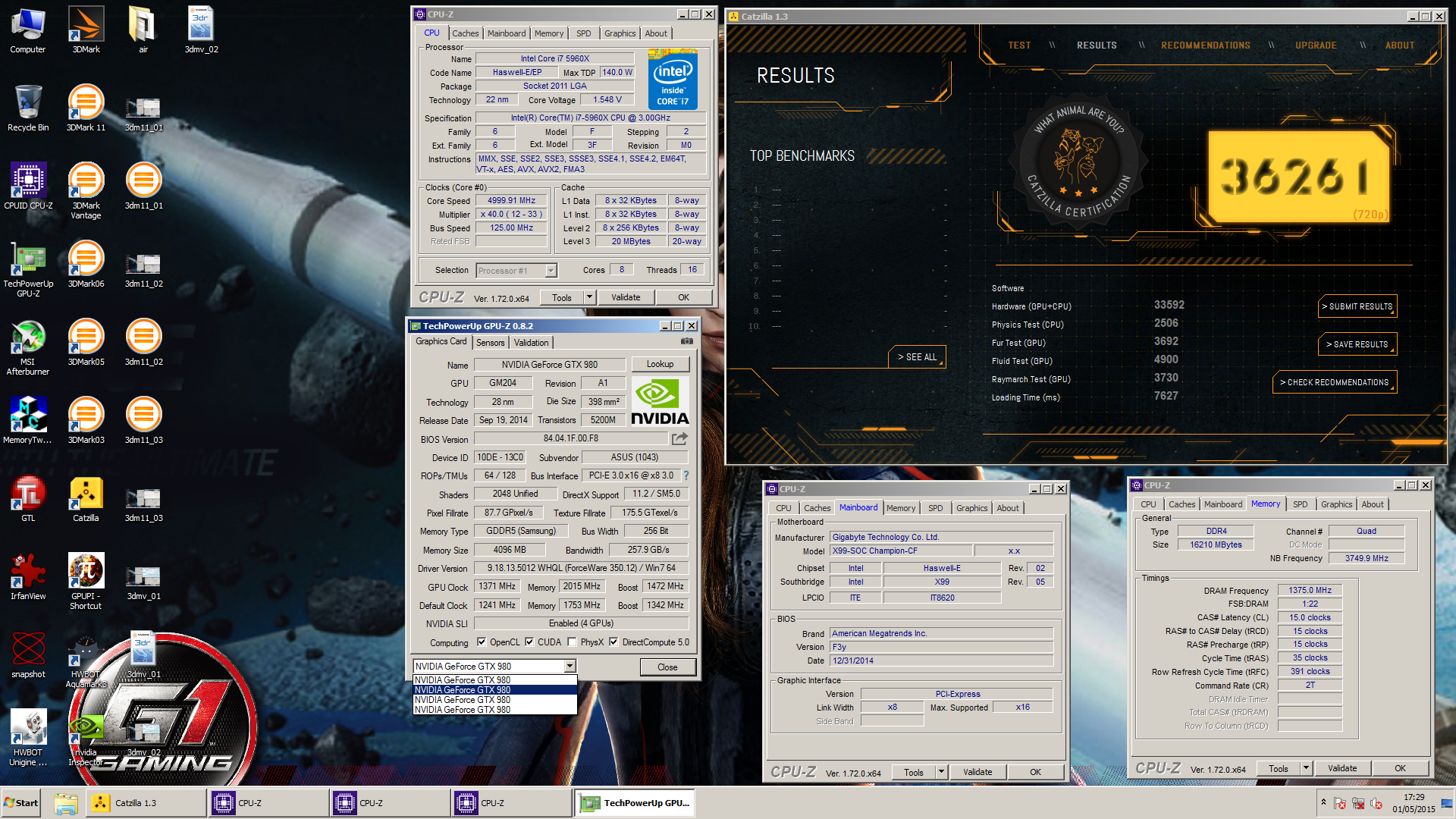Open the 3dmv_02 file at desktop top

pyautogui.click(x=201, y=30)
